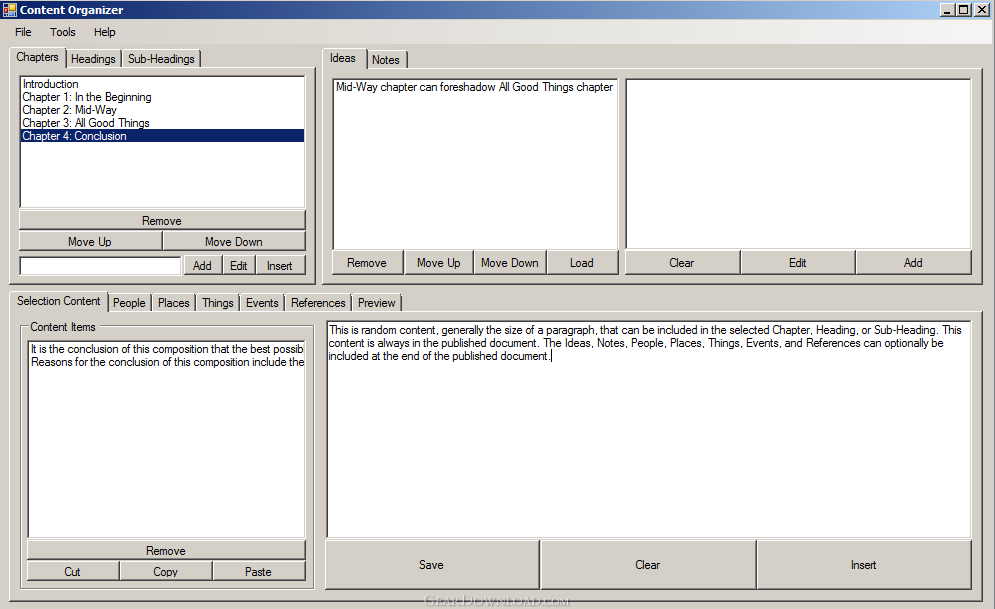The height and width of the screenshot is (609, 995).
Task: Switch to the Places tab
Action: pyautogui.click(x=174, y=303)
